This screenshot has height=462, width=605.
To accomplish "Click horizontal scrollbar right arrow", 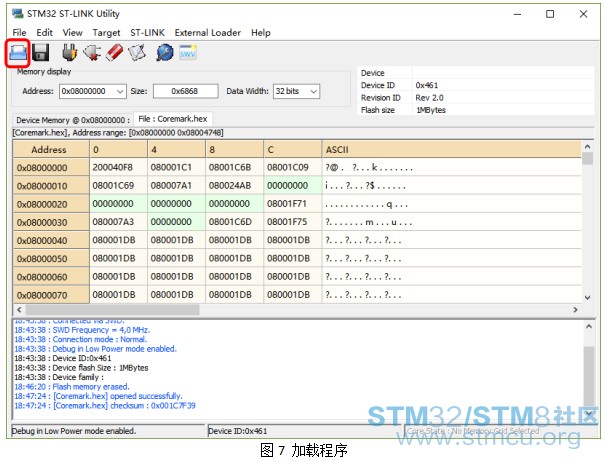I will [575, 310].
